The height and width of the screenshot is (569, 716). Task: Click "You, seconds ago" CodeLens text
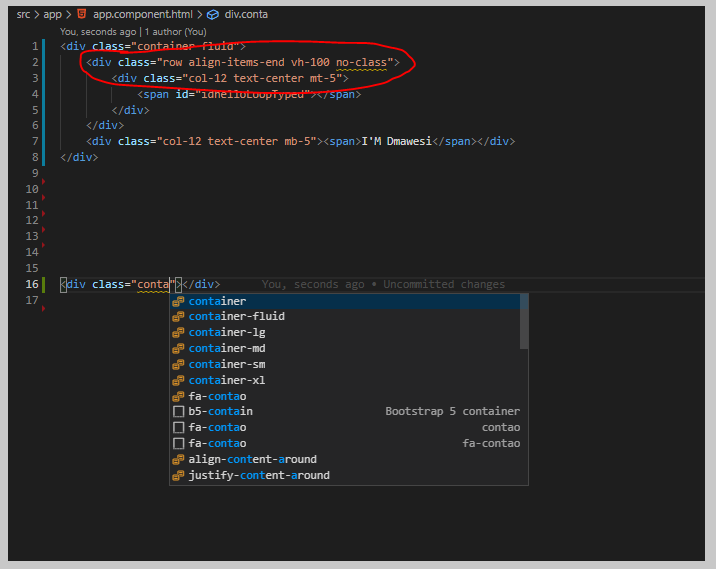(x=98, y=32)
